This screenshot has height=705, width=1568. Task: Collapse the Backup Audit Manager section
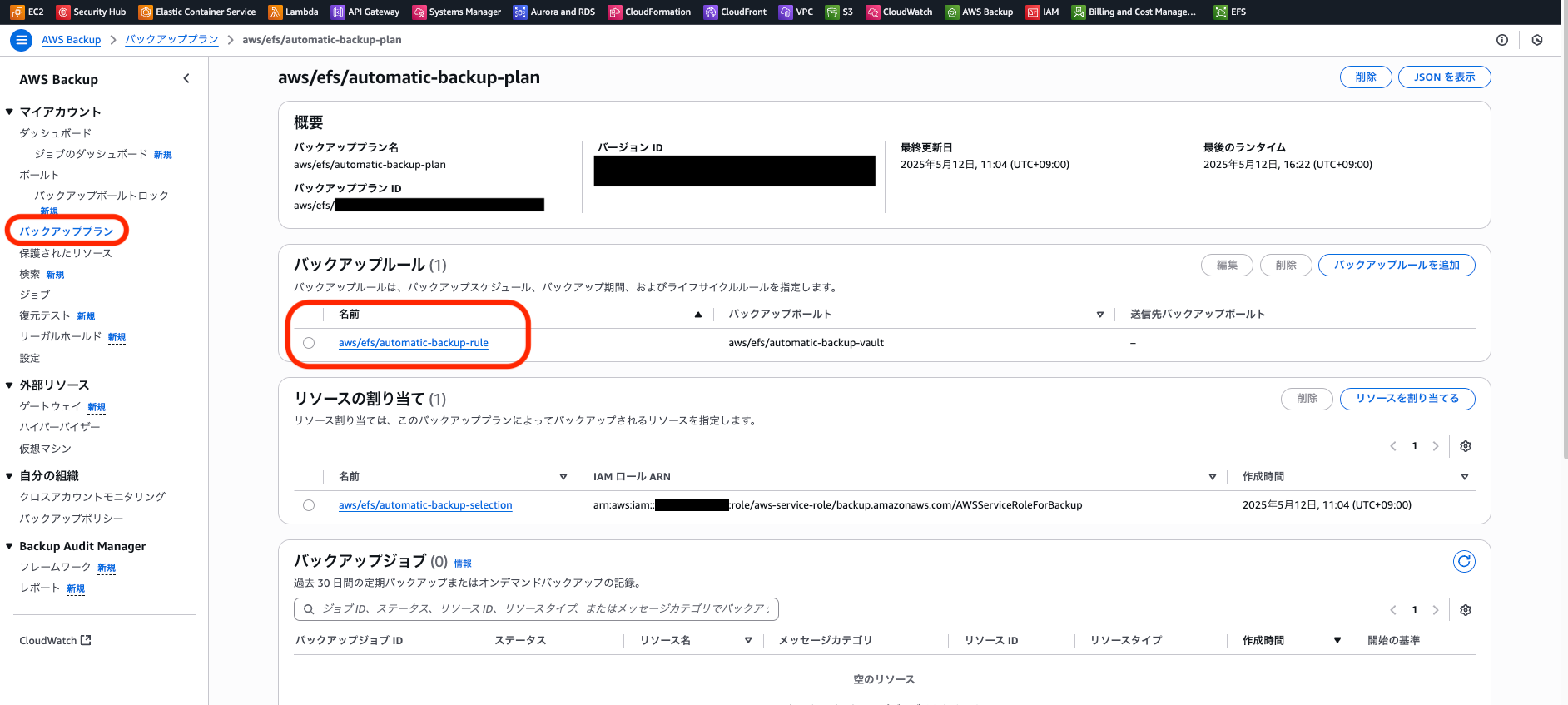point(9,546)
